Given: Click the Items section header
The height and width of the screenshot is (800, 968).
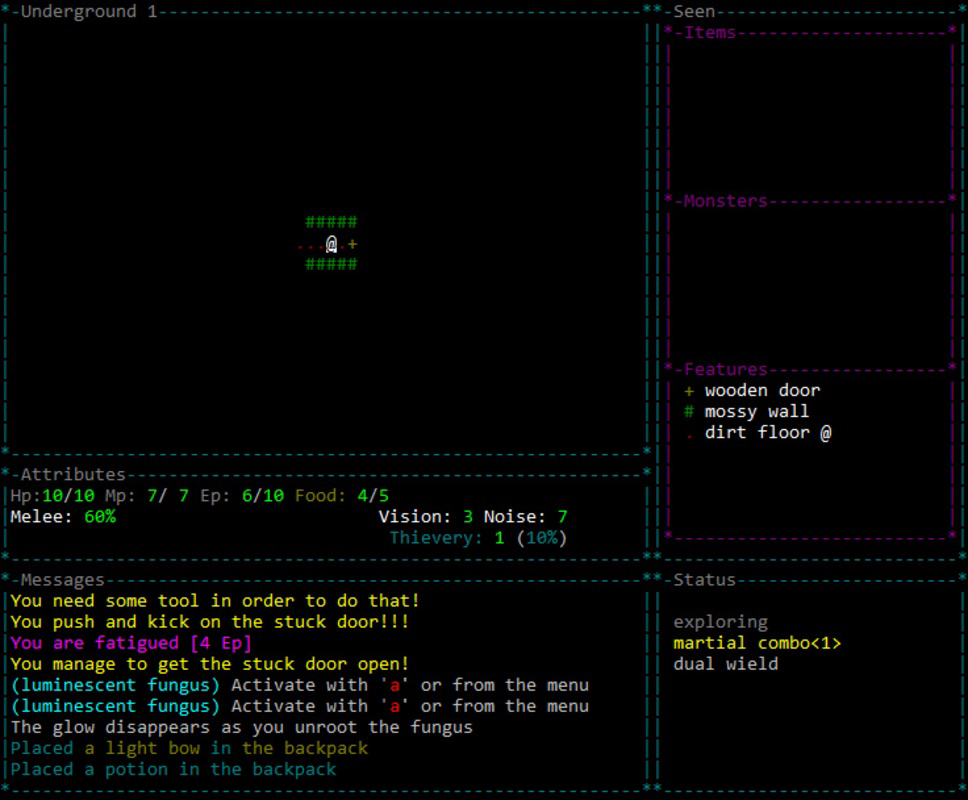Looking at the screenshot, I should coord(709,33).
